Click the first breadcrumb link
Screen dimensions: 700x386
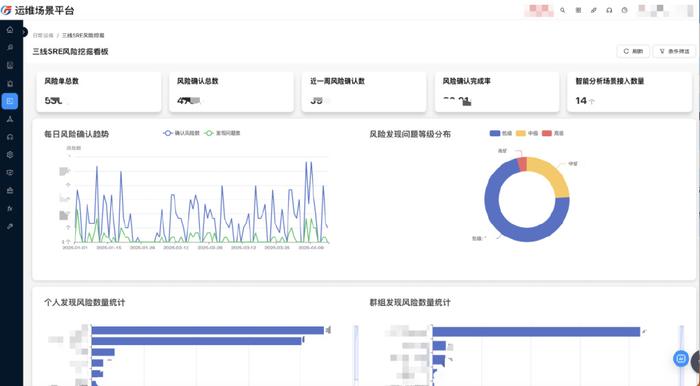tap(43, 35)
